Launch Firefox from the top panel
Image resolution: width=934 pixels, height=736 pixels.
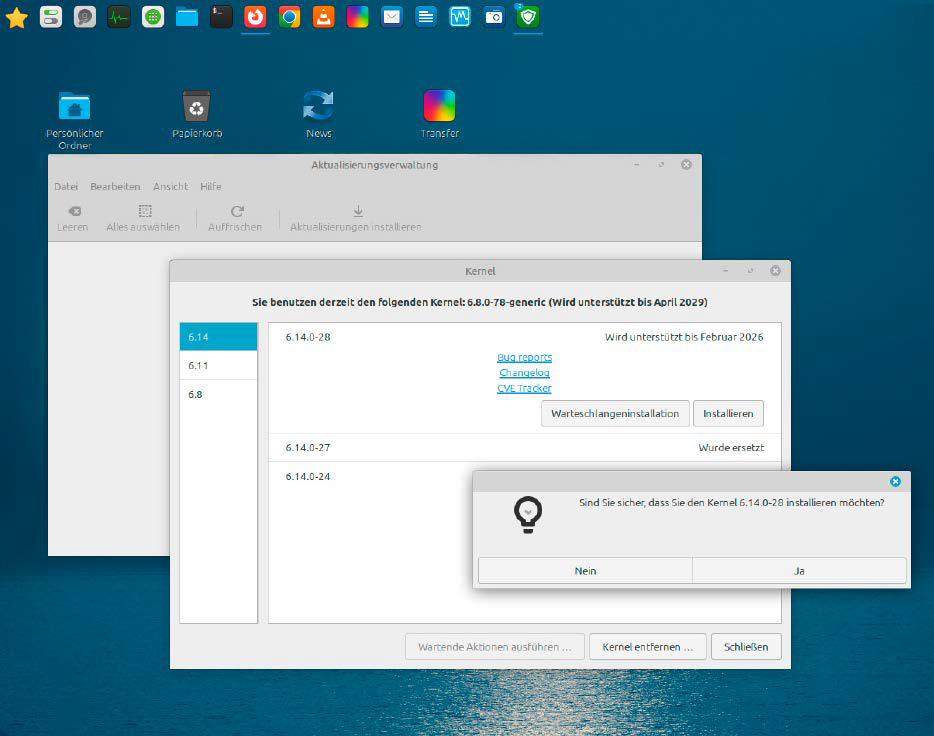click(255, 16)
